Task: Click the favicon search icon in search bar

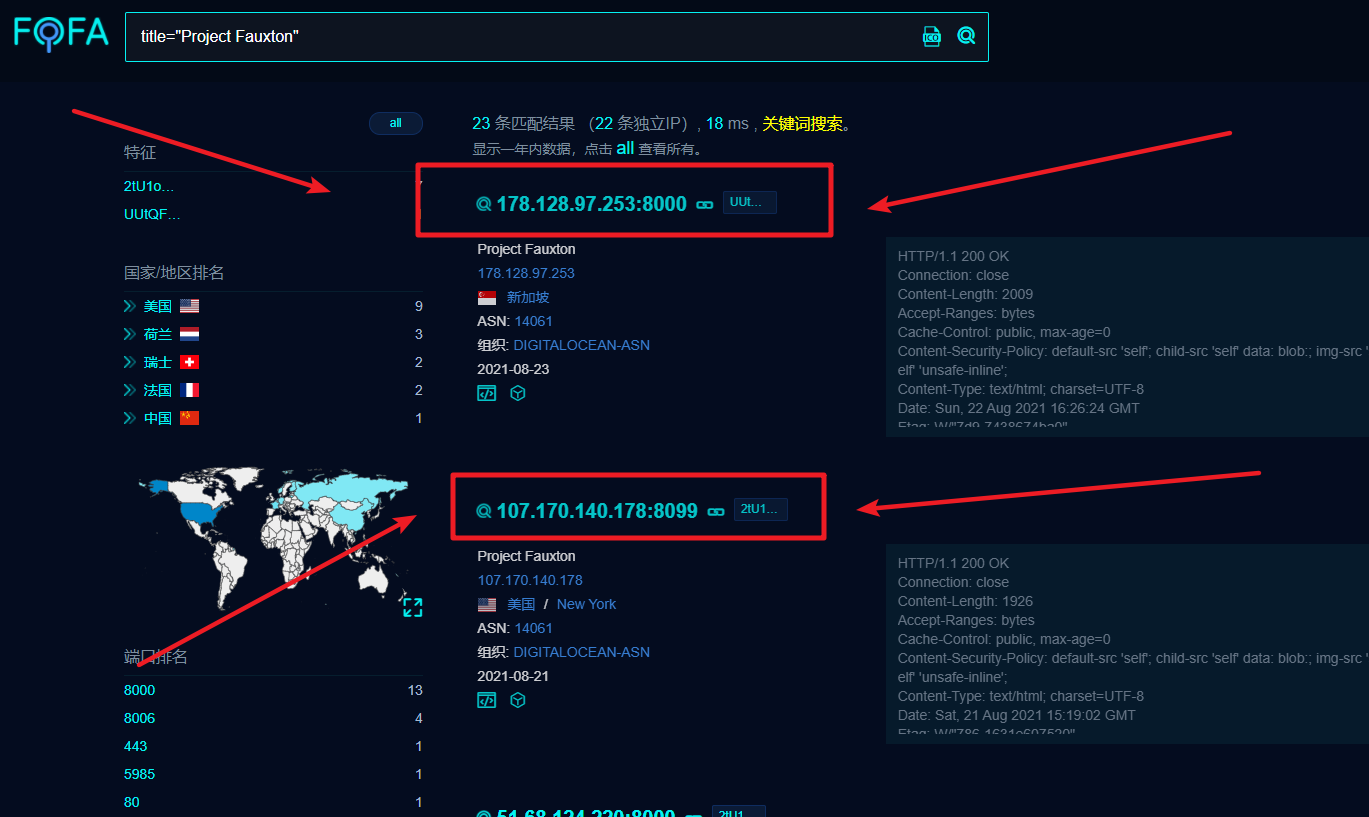Action: [x=931, y=35]
